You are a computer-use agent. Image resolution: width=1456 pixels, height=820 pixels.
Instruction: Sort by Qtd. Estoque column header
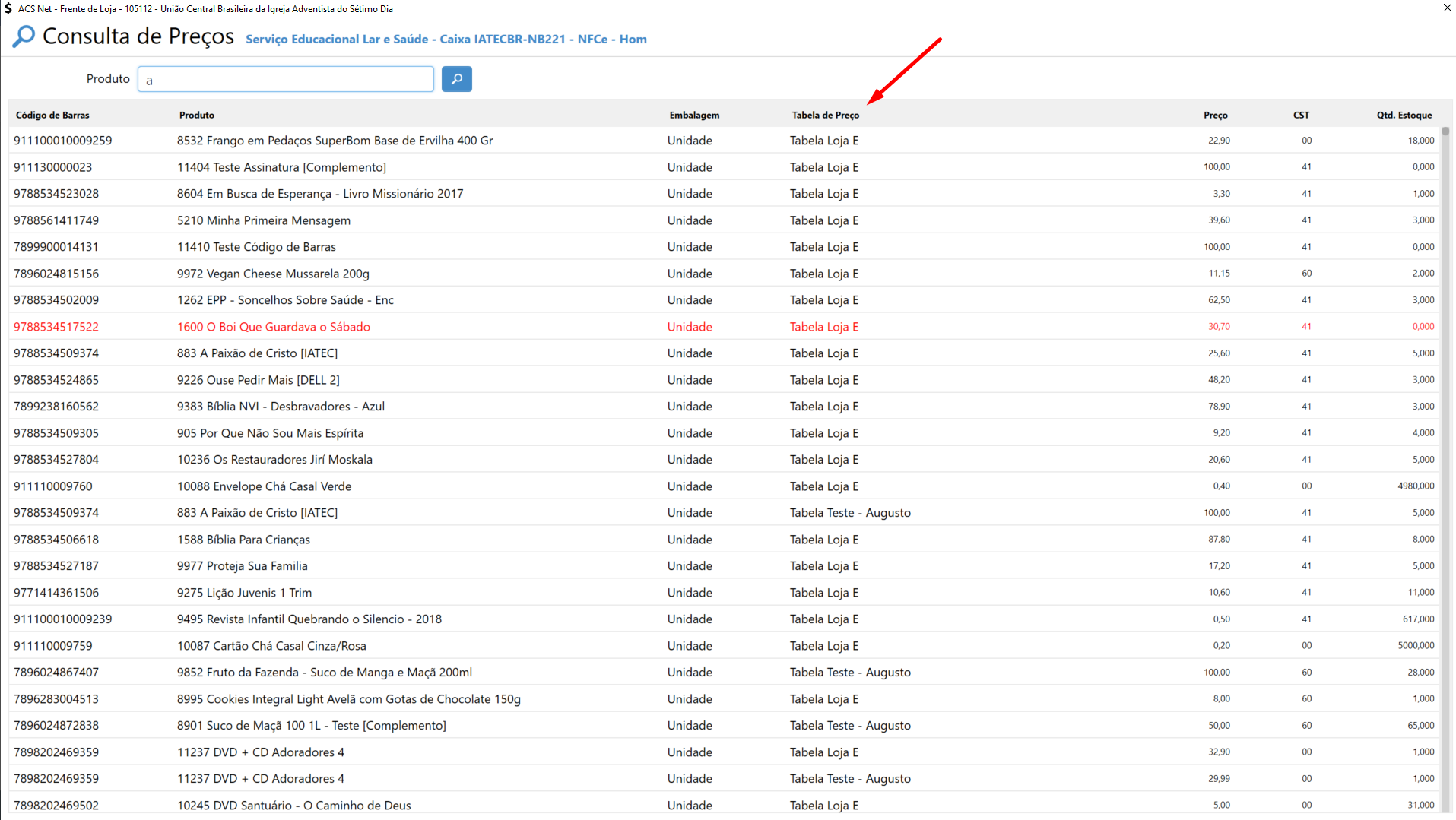coord(1404,115)
